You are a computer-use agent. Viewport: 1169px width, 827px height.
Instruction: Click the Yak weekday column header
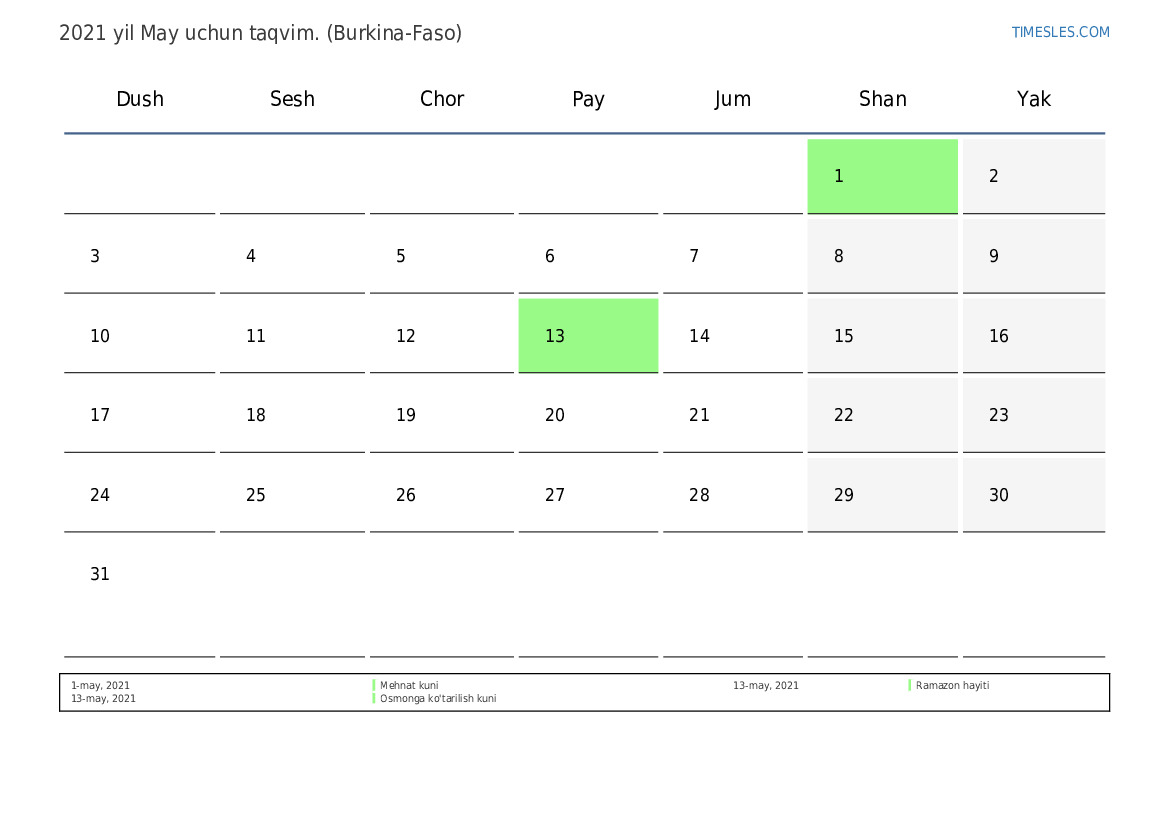pos(1033,99)
